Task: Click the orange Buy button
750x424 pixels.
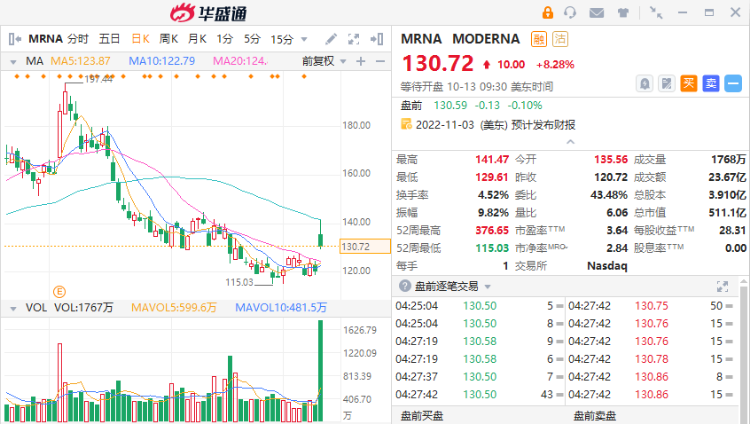Action: pos(688,84)
